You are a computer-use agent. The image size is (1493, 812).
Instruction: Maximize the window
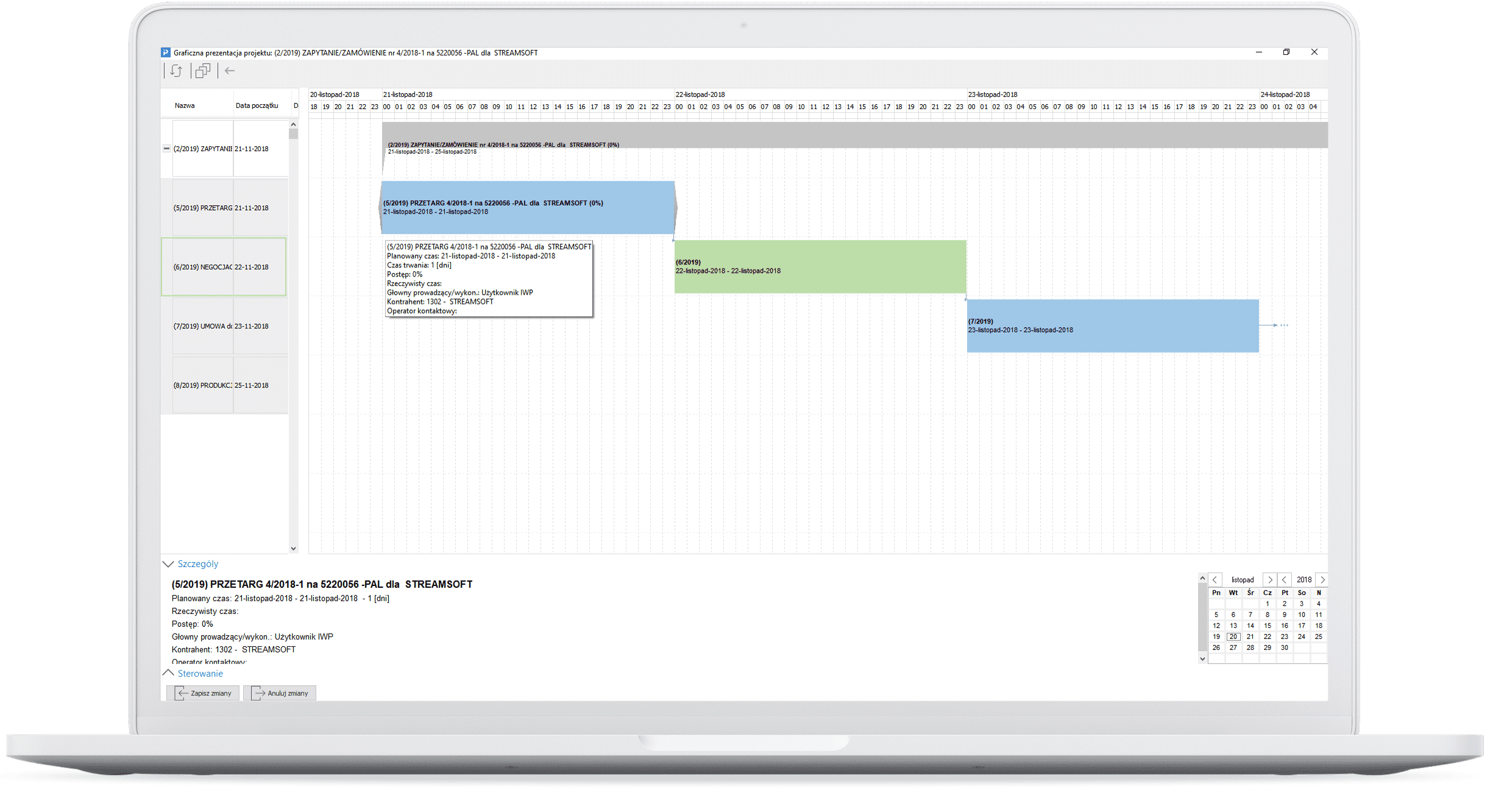point(1286,52)
